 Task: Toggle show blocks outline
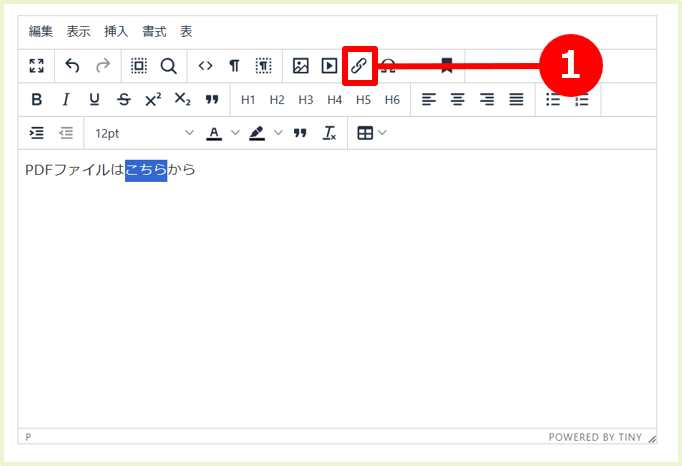(264, 66)
